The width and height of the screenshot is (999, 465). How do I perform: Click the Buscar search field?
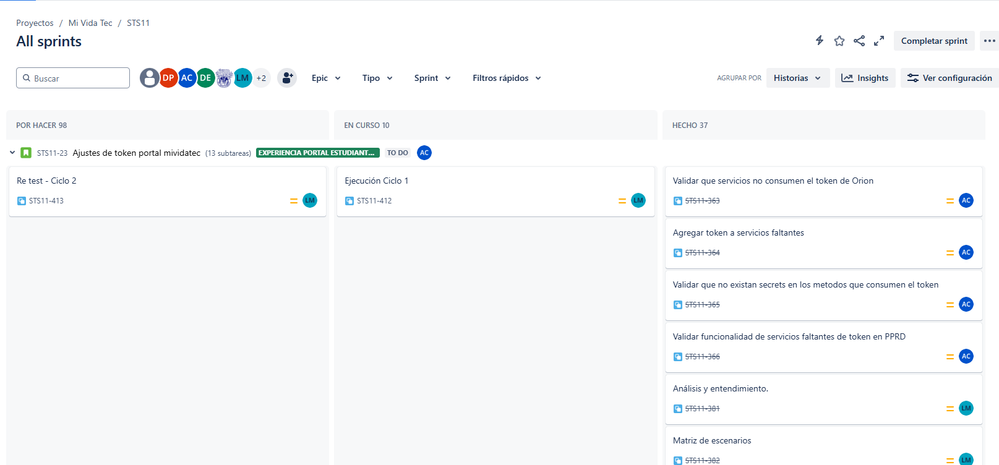[73, 78]
